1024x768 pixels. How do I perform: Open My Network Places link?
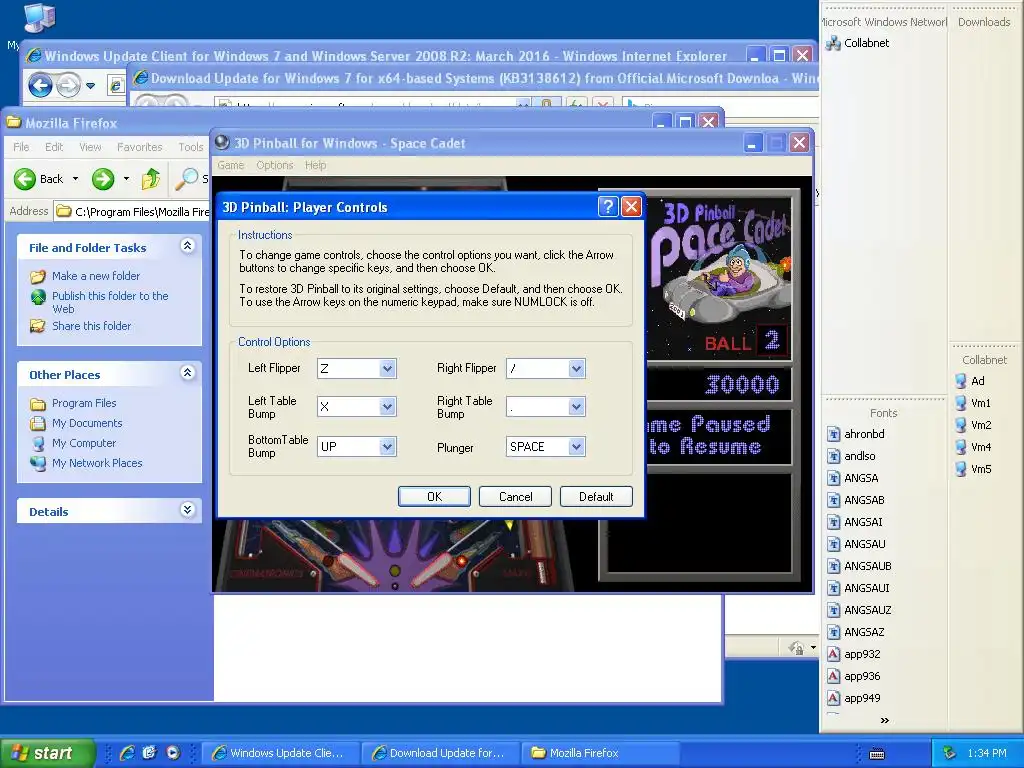[x=97, y=463]
